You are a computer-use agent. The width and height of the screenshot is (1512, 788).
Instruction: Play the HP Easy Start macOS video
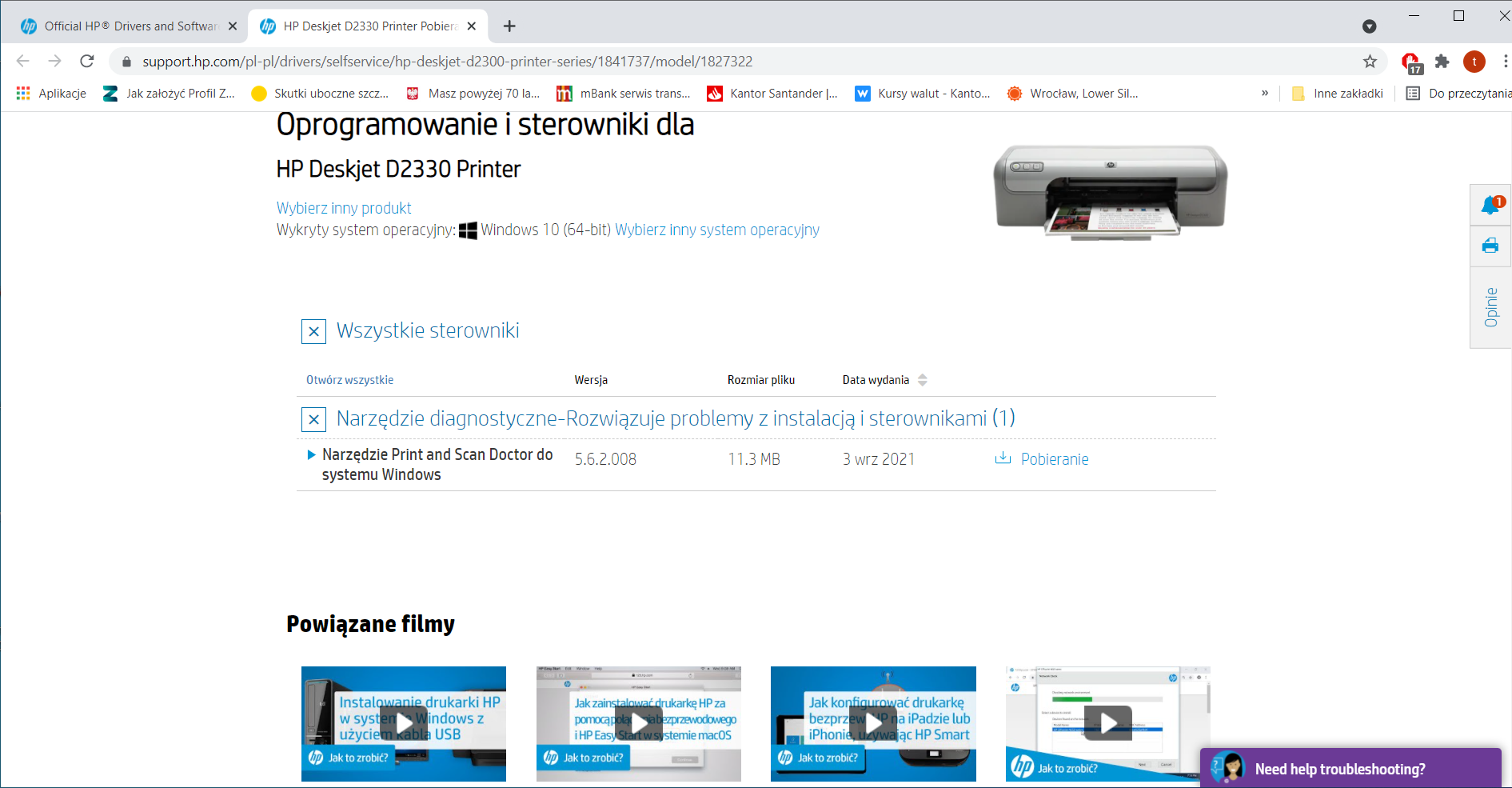pos(638,723)
